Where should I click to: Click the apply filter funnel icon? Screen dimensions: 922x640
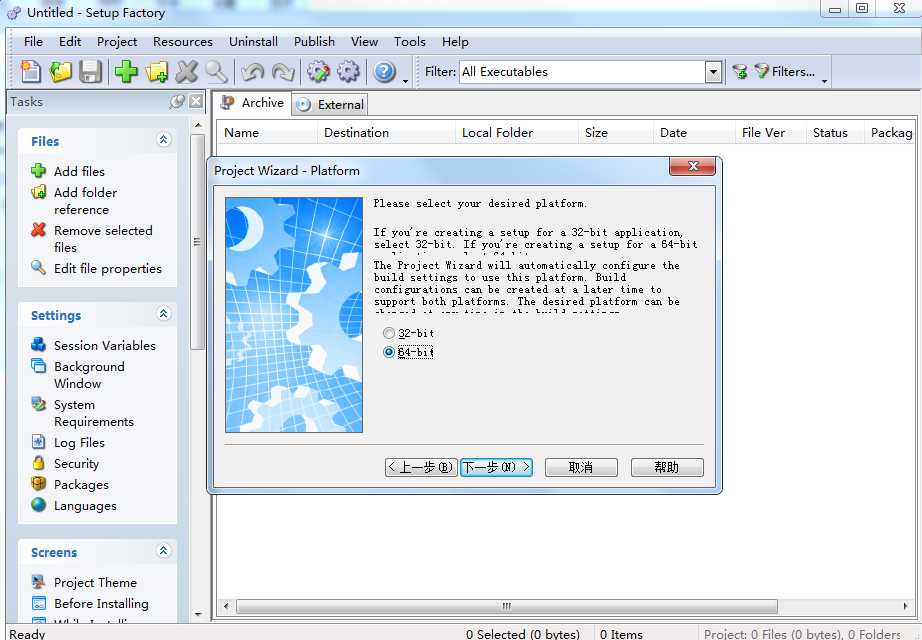740,72
